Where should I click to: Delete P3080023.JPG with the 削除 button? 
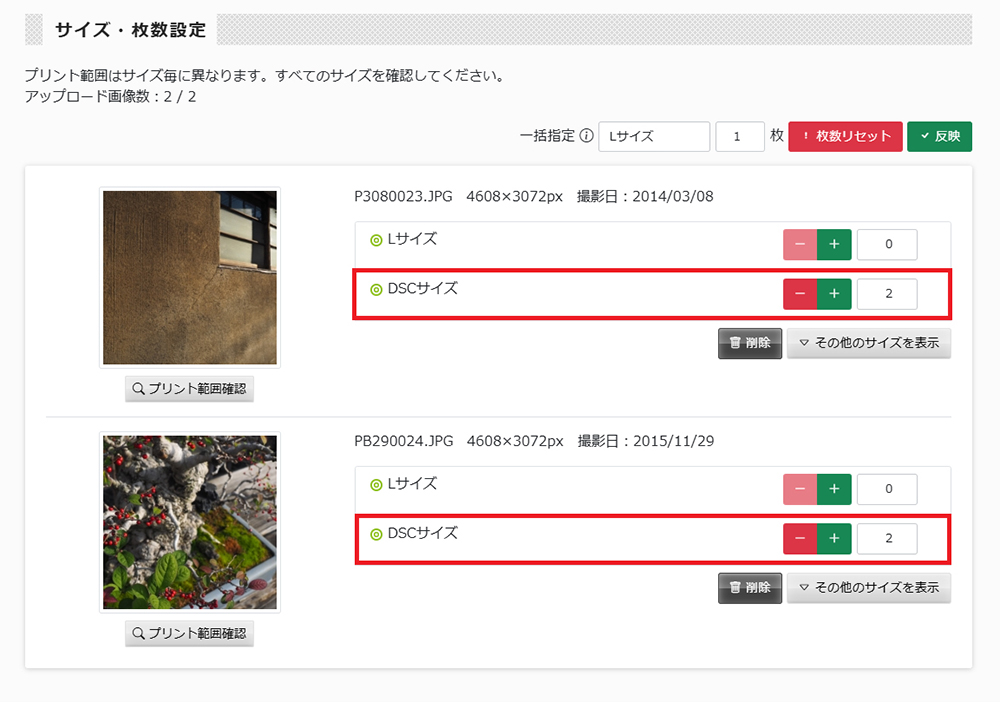click(x=749, y=343)
